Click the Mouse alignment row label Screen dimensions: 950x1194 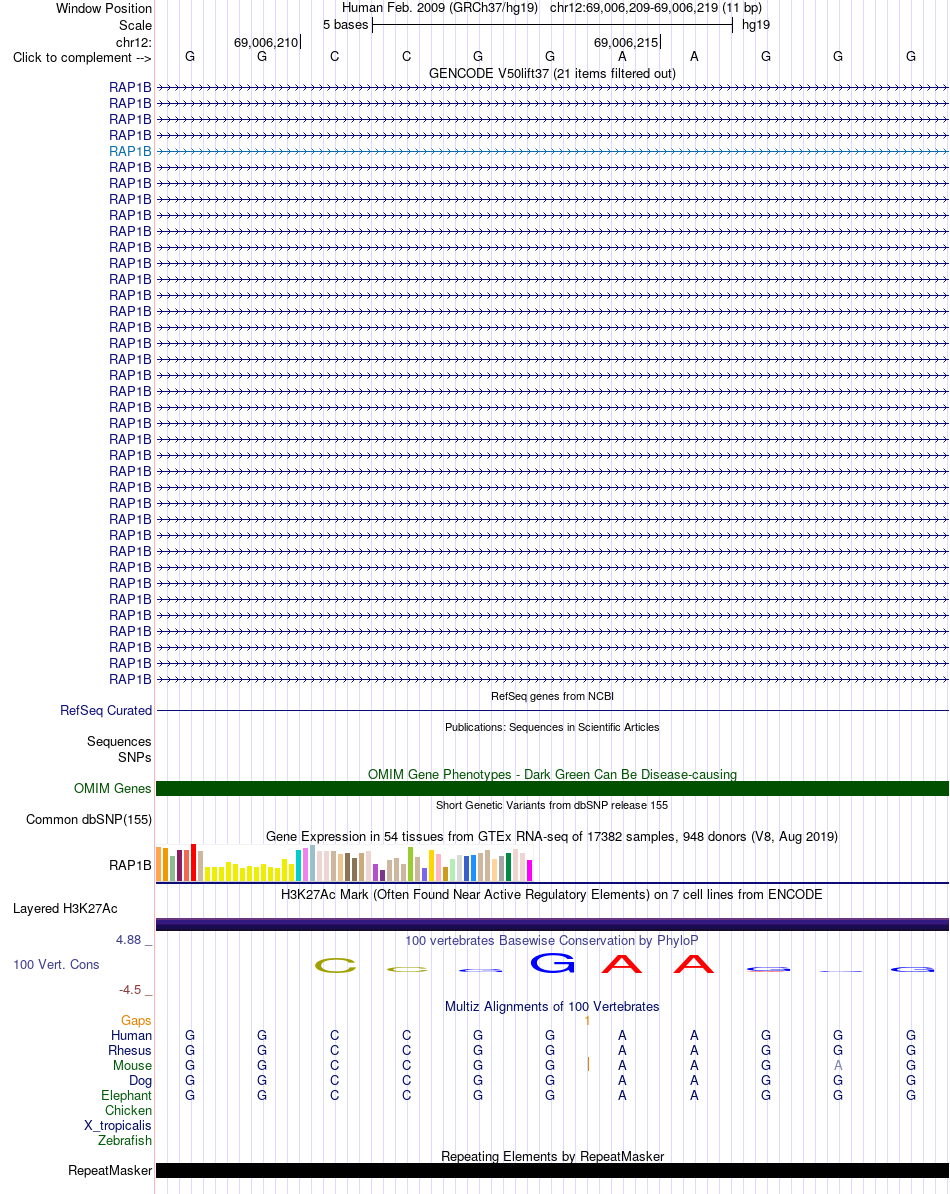tap(132, 1066)
